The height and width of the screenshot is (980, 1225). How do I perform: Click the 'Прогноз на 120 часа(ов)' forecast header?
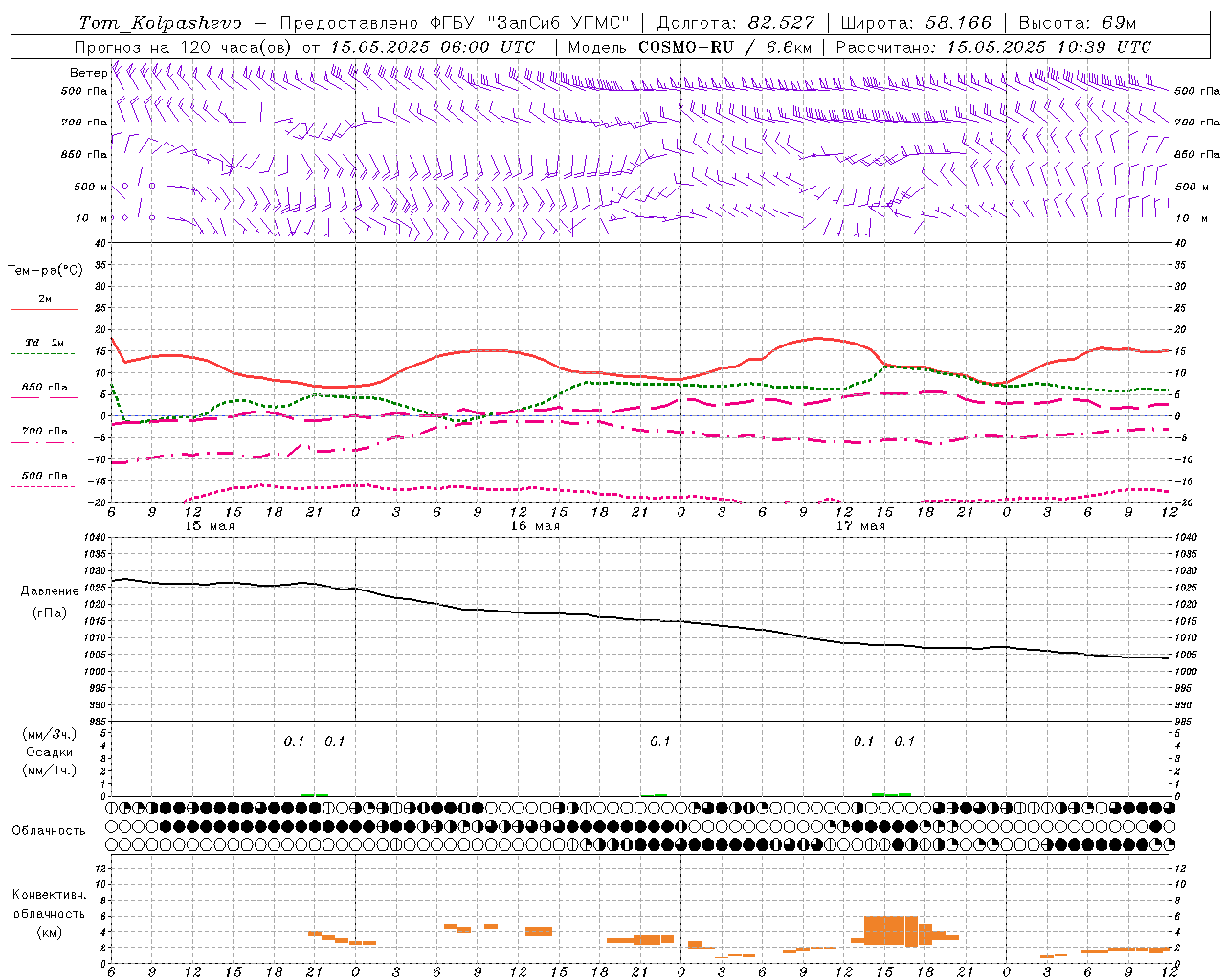(x=184, y=47)
